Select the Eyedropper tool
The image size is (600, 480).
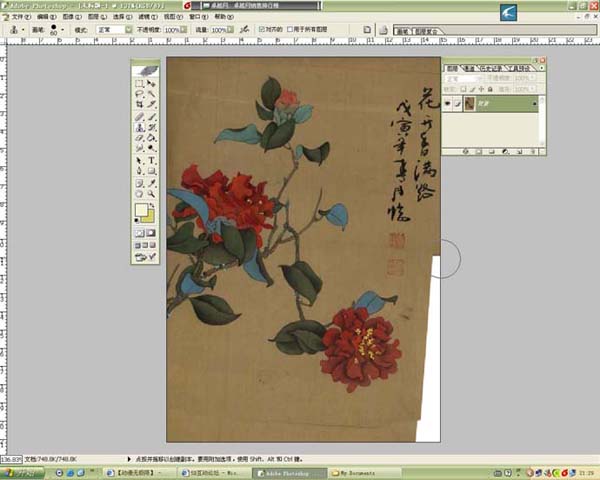[152, 183]
